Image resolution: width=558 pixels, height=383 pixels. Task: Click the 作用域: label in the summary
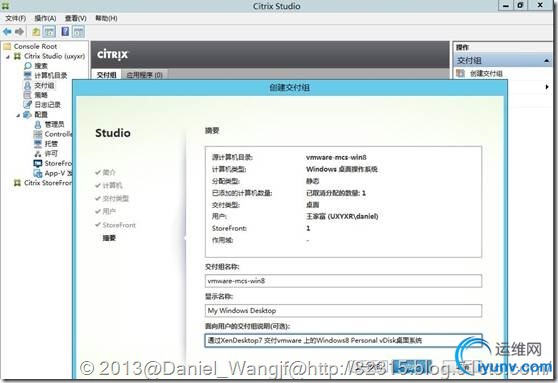click(x=223, y=241)
